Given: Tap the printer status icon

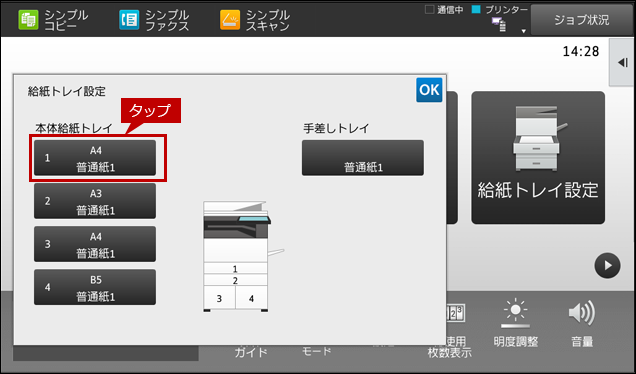Looking at the screenshot, I should 499,24.
